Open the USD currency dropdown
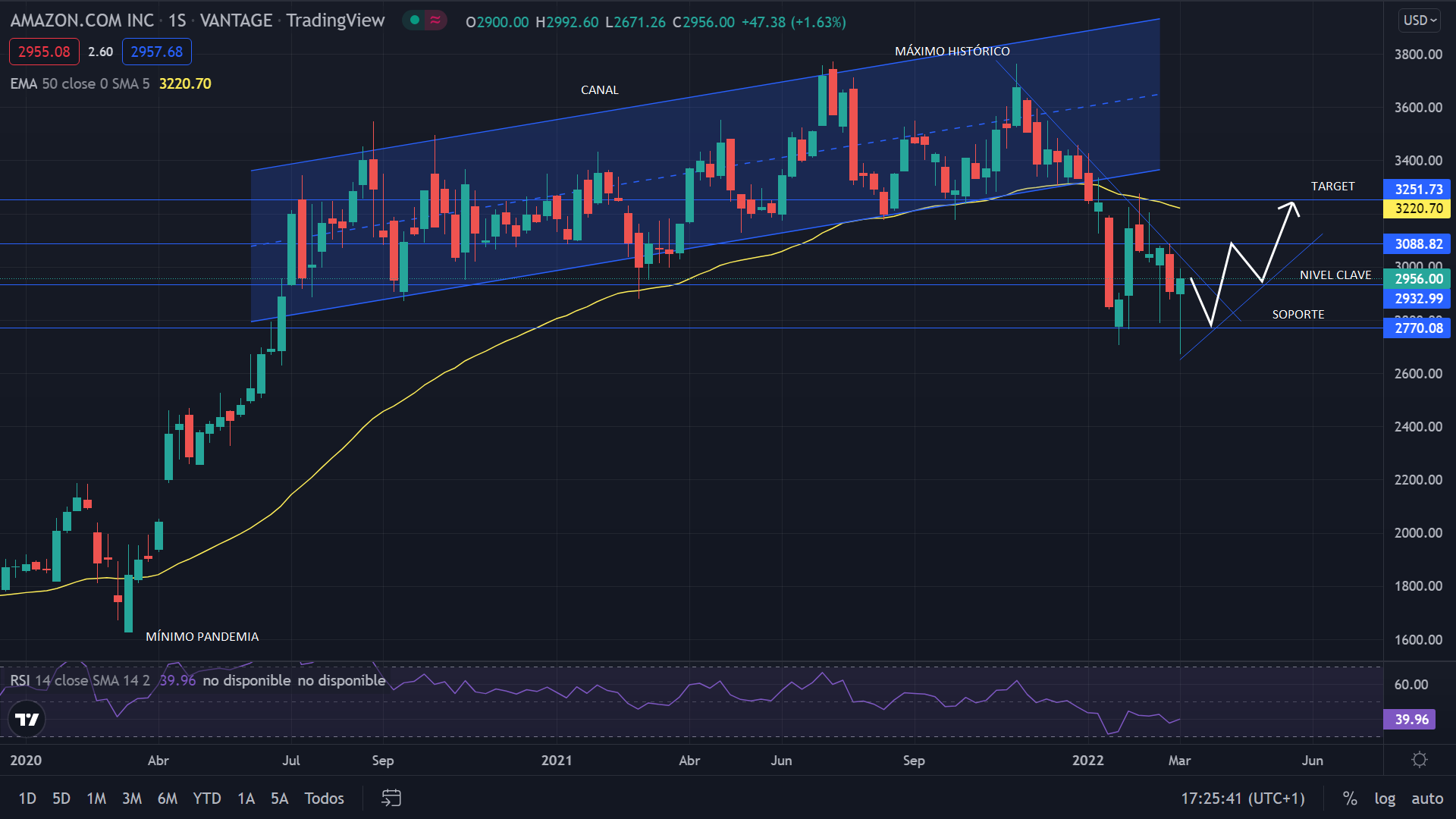 1420,20
